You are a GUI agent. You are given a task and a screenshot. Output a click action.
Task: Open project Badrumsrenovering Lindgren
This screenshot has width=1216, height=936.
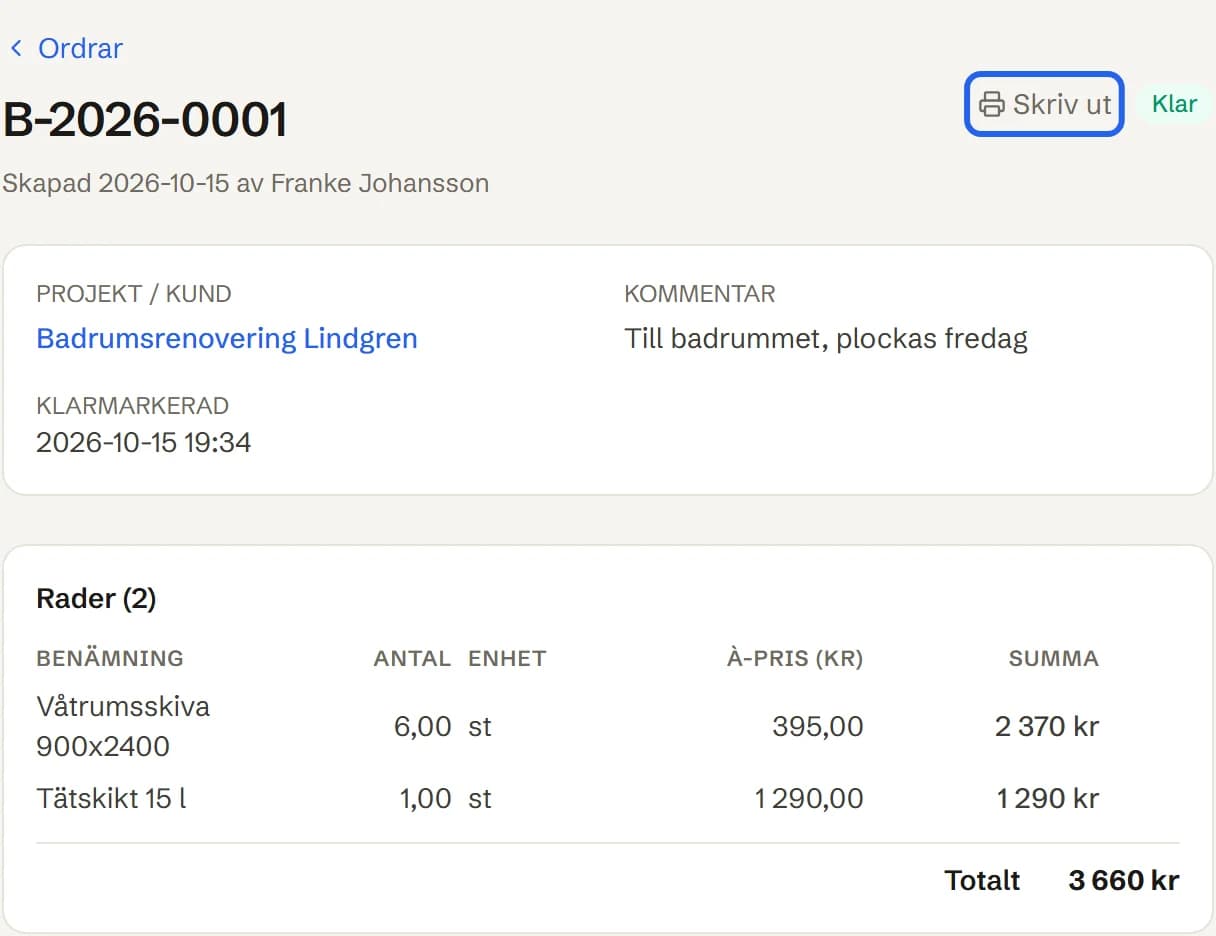click(227, 338)
